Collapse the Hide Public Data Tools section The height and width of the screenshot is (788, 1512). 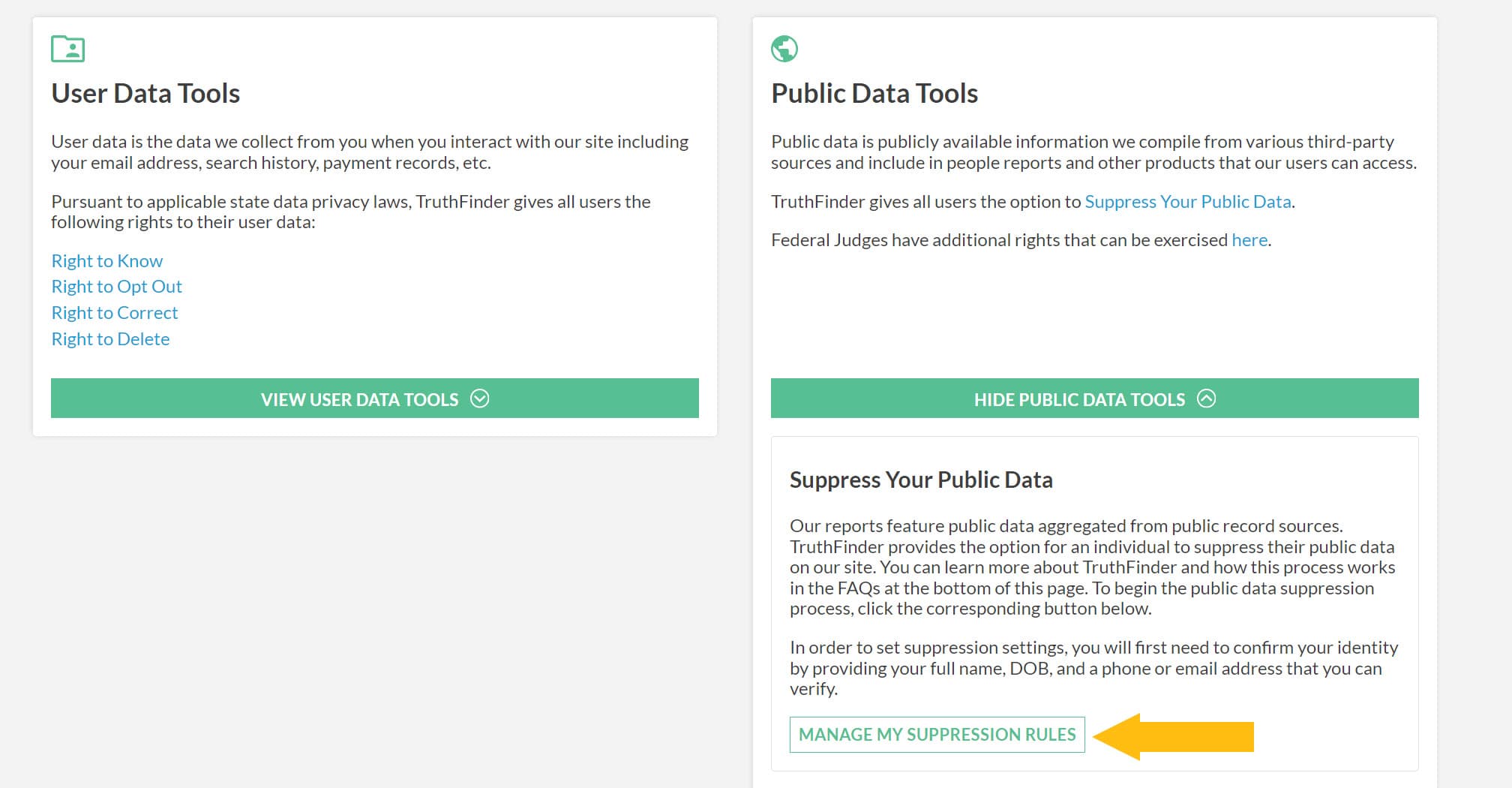point(1078,399)
